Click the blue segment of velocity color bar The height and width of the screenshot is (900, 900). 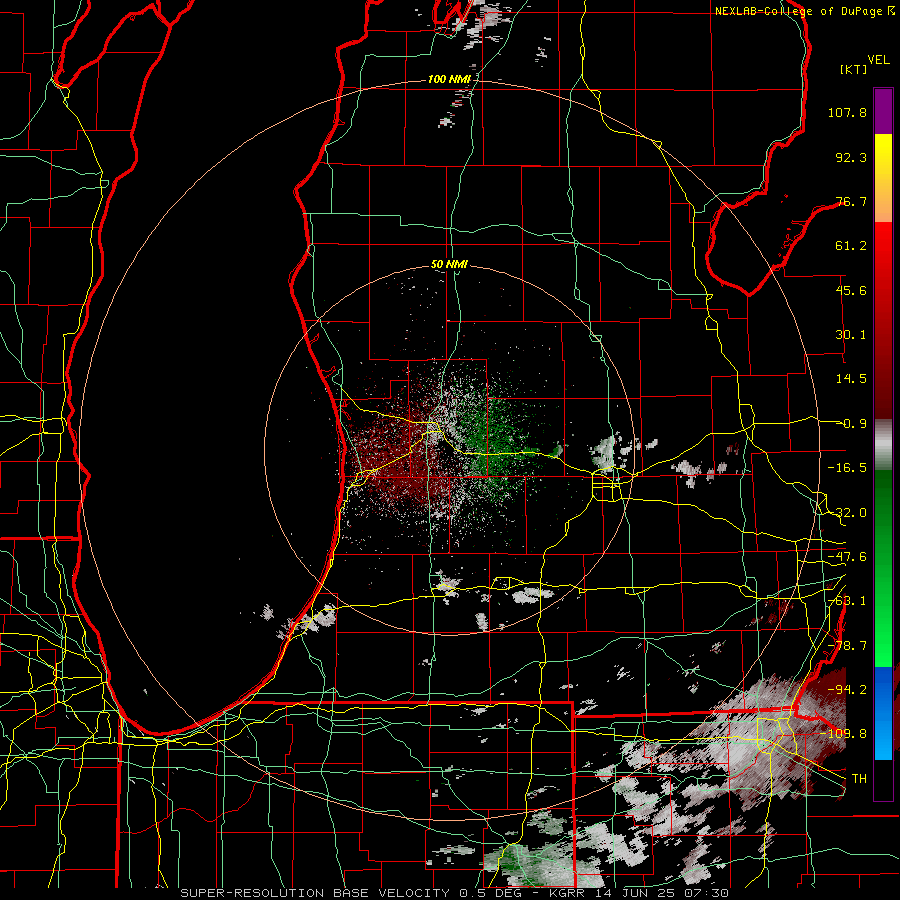(x=883, y=713)
